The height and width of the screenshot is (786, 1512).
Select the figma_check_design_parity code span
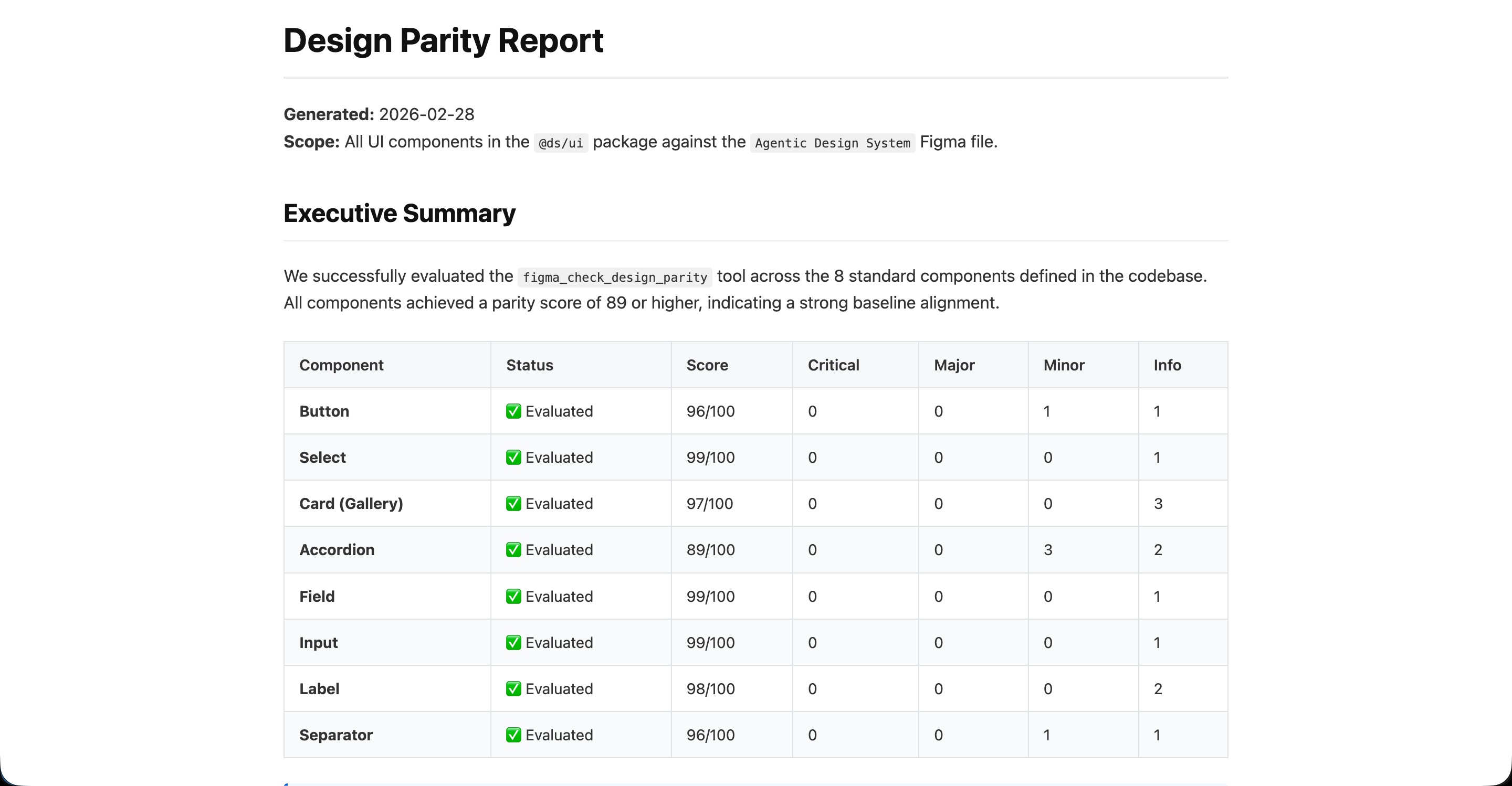pyautogui.click(x=615, y=277)
